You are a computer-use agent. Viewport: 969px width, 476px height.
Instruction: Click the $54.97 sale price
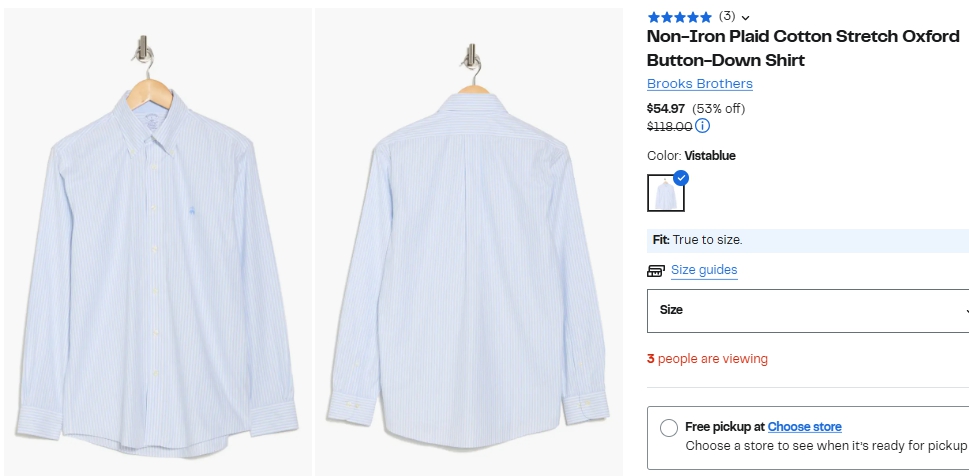coord(666,108)
